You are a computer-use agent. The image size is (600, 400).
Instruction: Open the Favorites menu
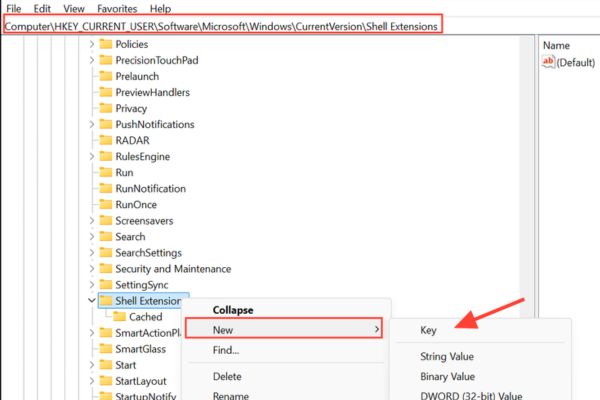click(x=118, y=8)
